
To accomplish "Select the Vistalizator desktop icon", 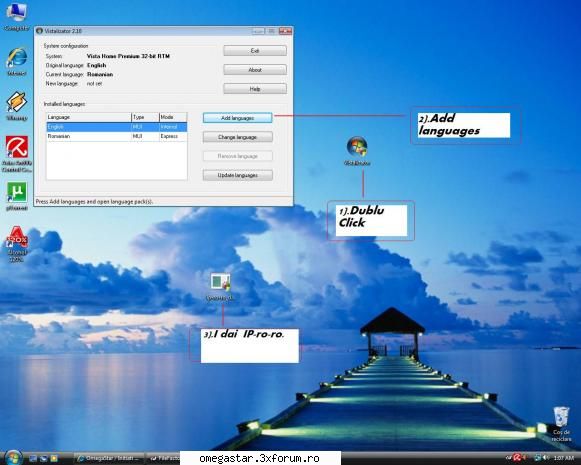I will [357, 150].
